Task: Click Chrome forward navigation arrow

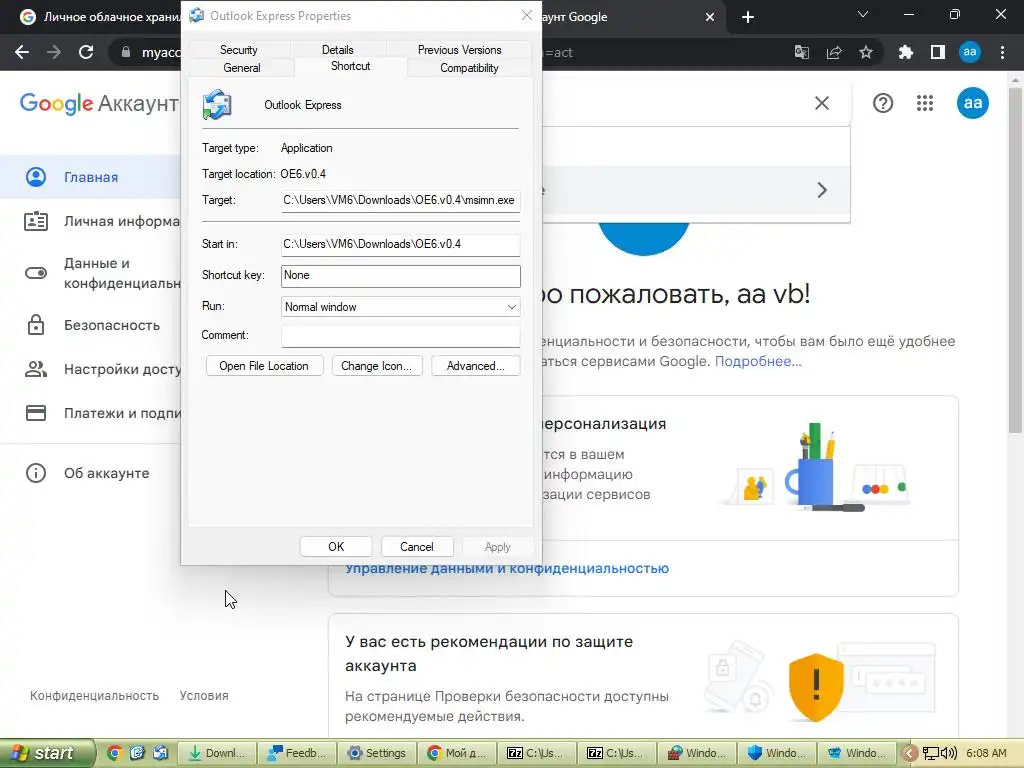Action: [x=54, y=52]
